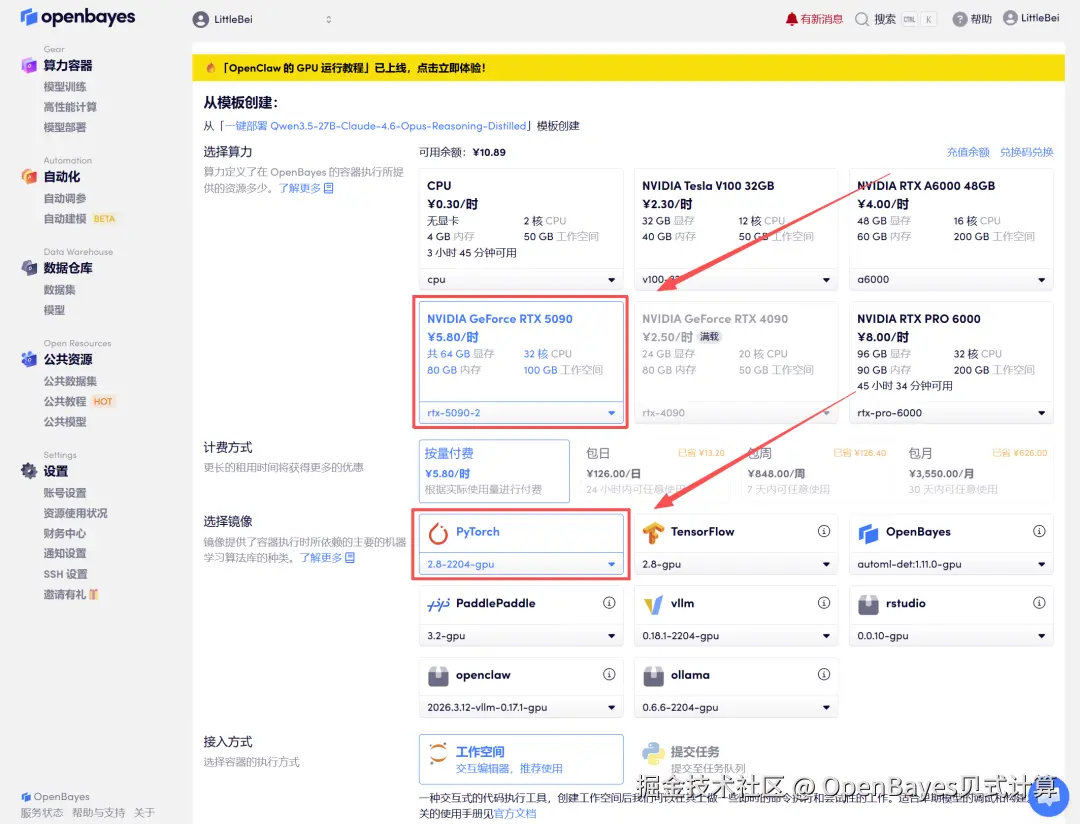Choose 包月 monthly billing option

point(978,471)
